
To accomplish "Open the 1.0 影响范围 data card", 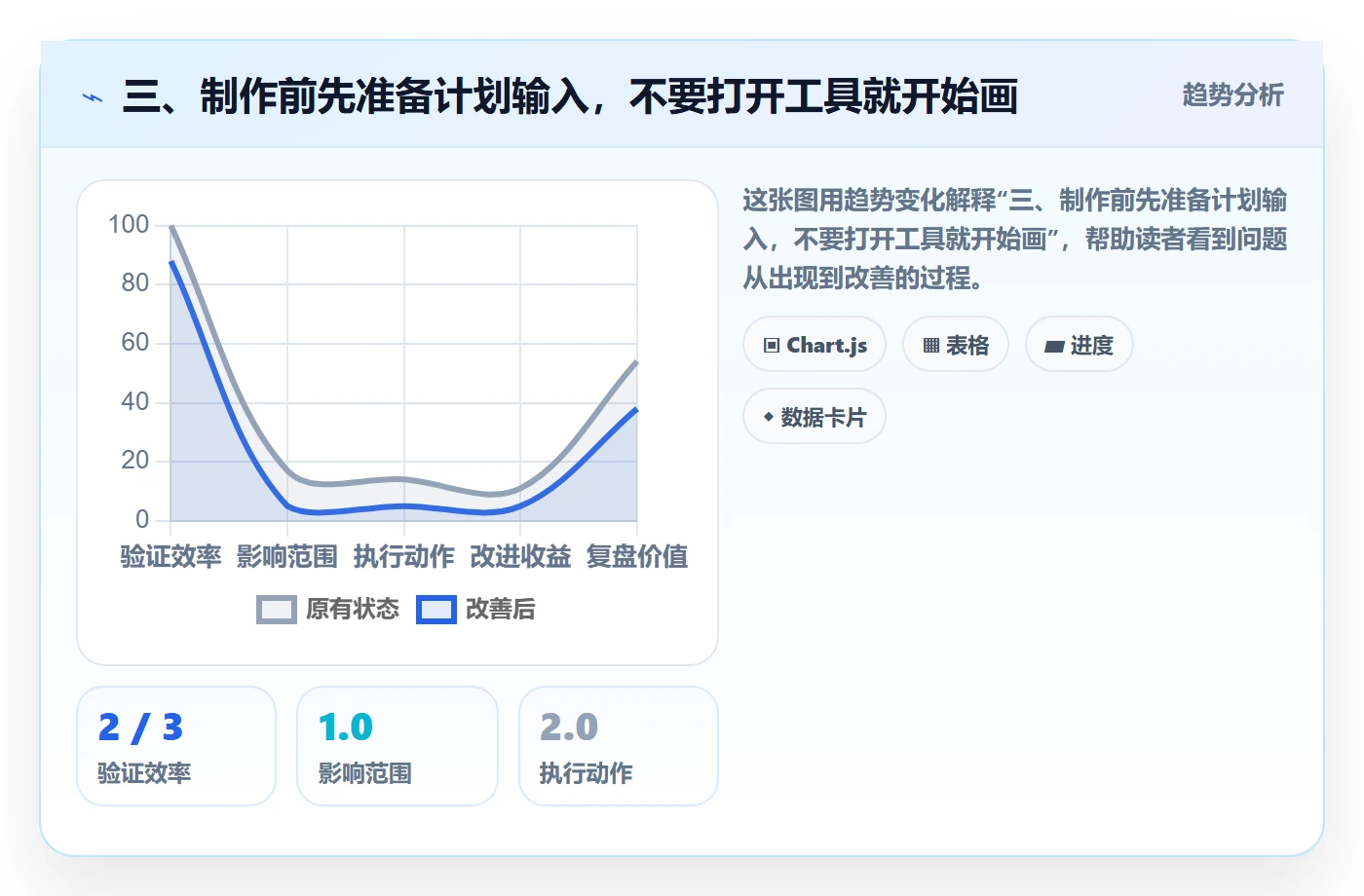I will point(398,746).
